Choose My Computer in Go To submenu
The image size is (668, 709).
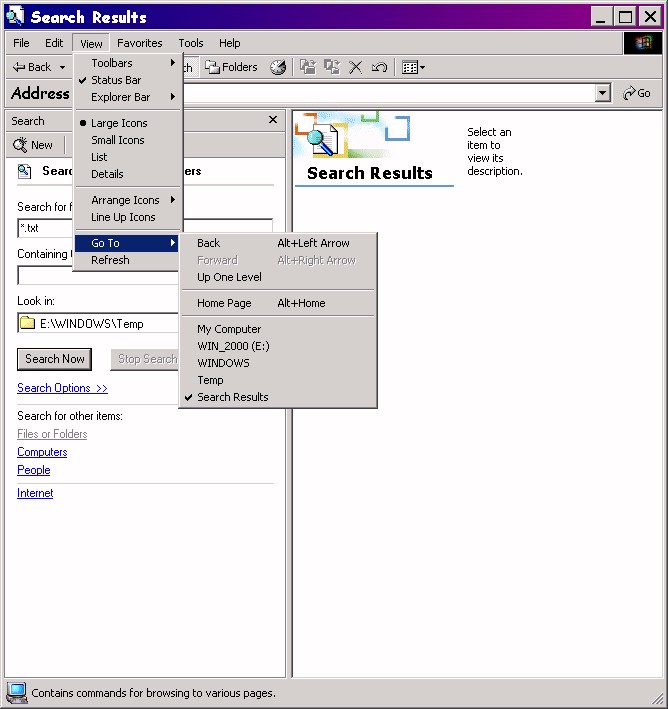click(x=278, y=329)
